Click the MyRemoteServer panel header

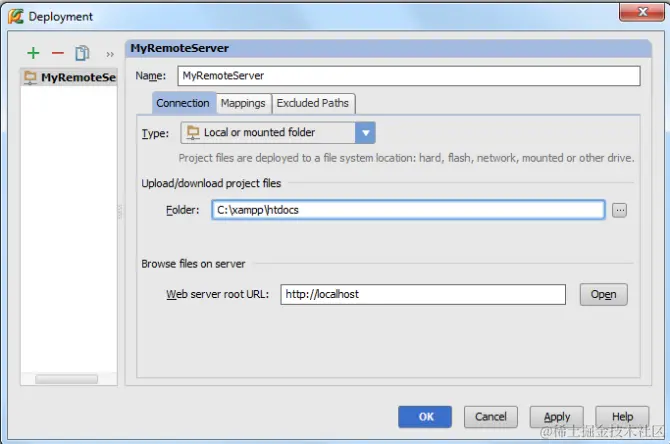click(388, 48)
